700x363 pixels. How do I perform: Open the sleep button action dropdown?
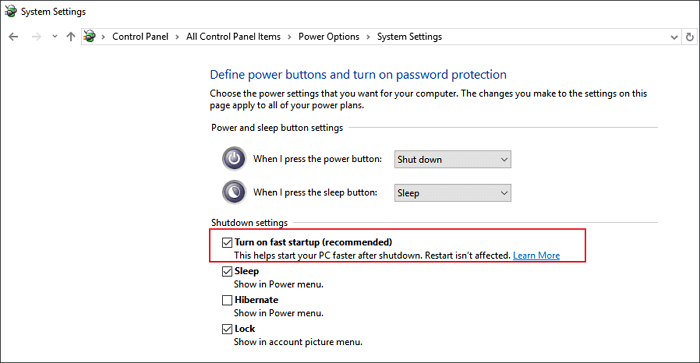point(452,193)
